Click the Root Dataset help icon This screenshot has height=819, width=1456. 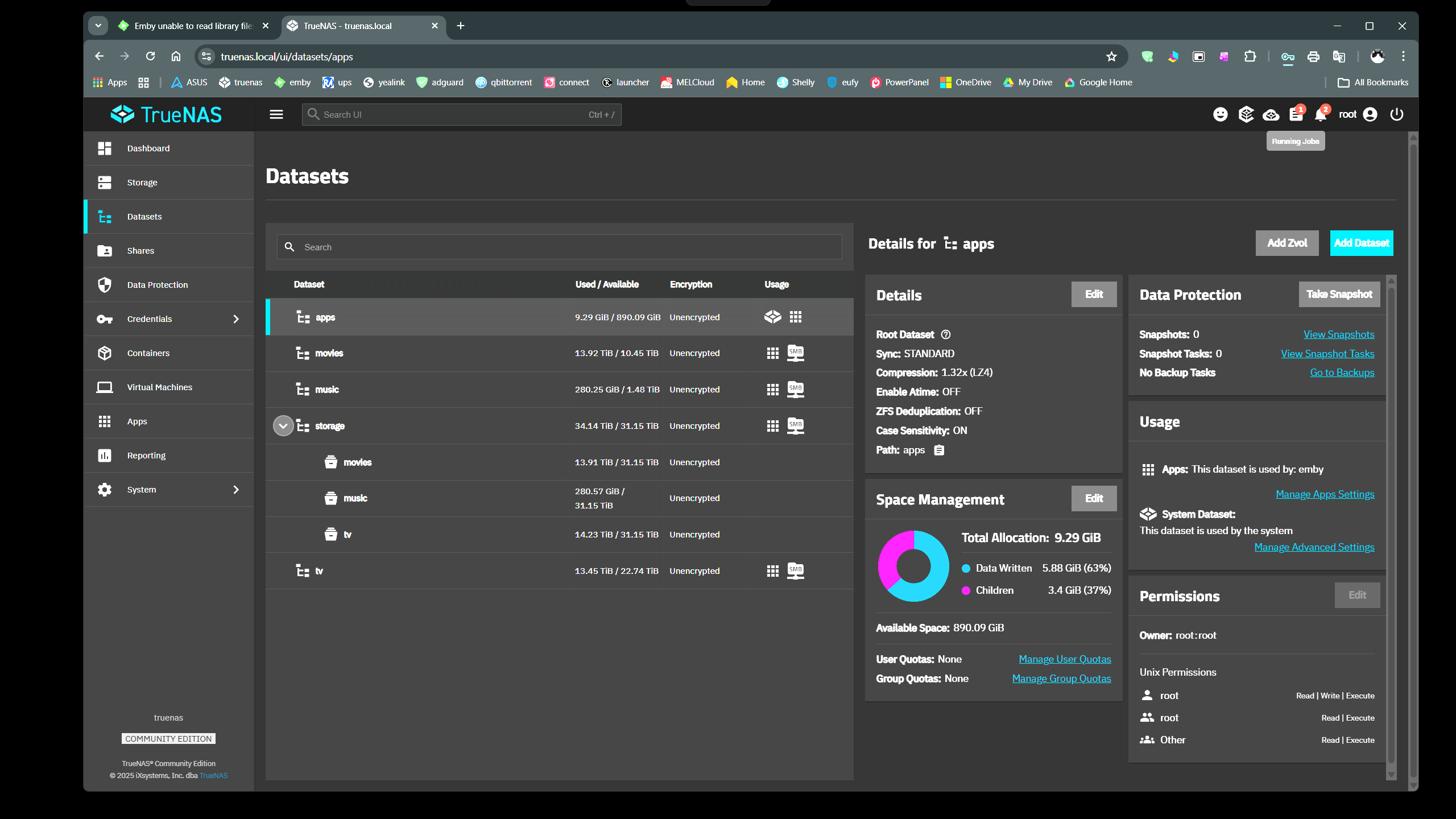point(946,334)
